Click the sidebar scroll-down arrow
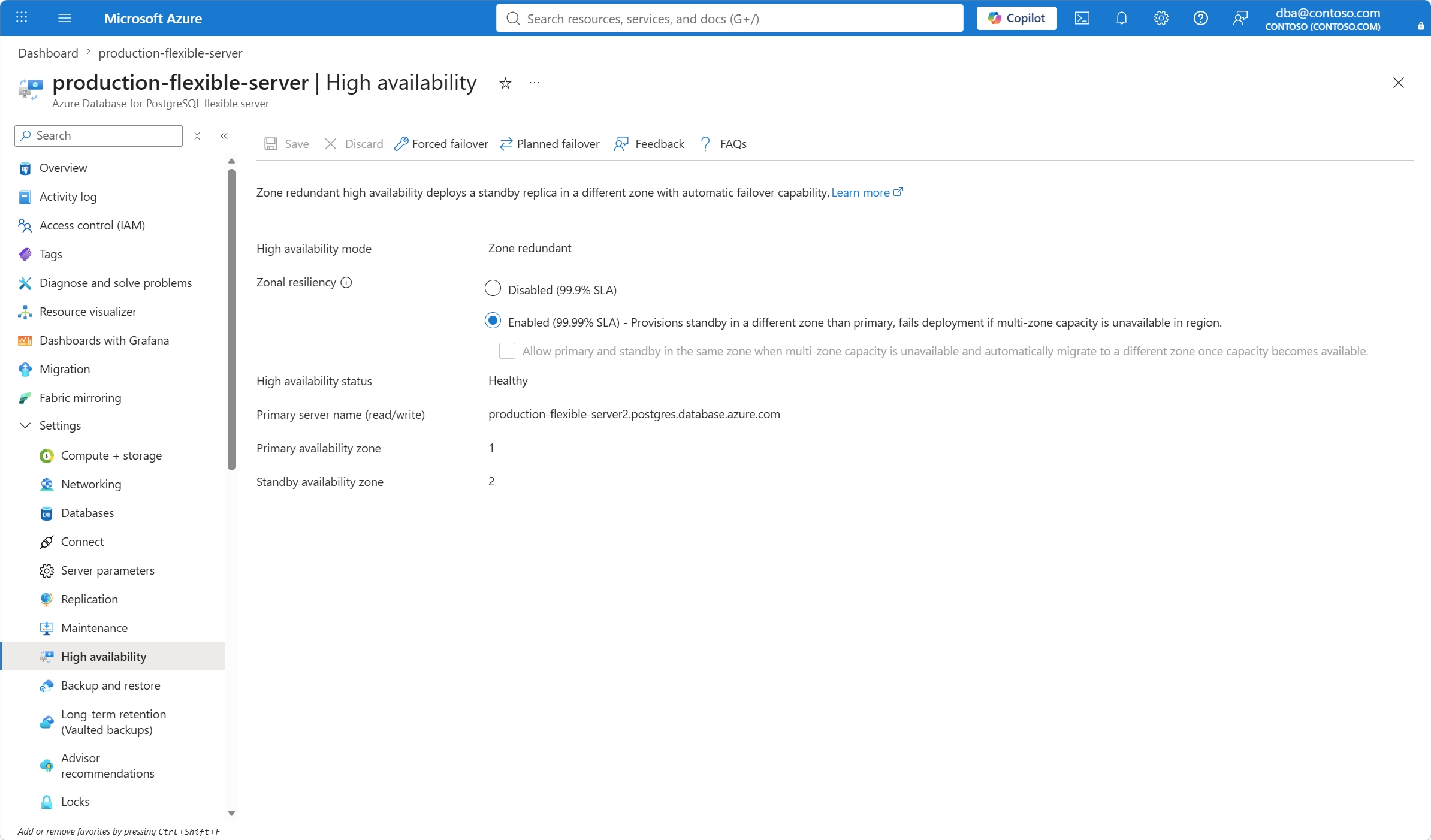 click(x=231, y=813)
